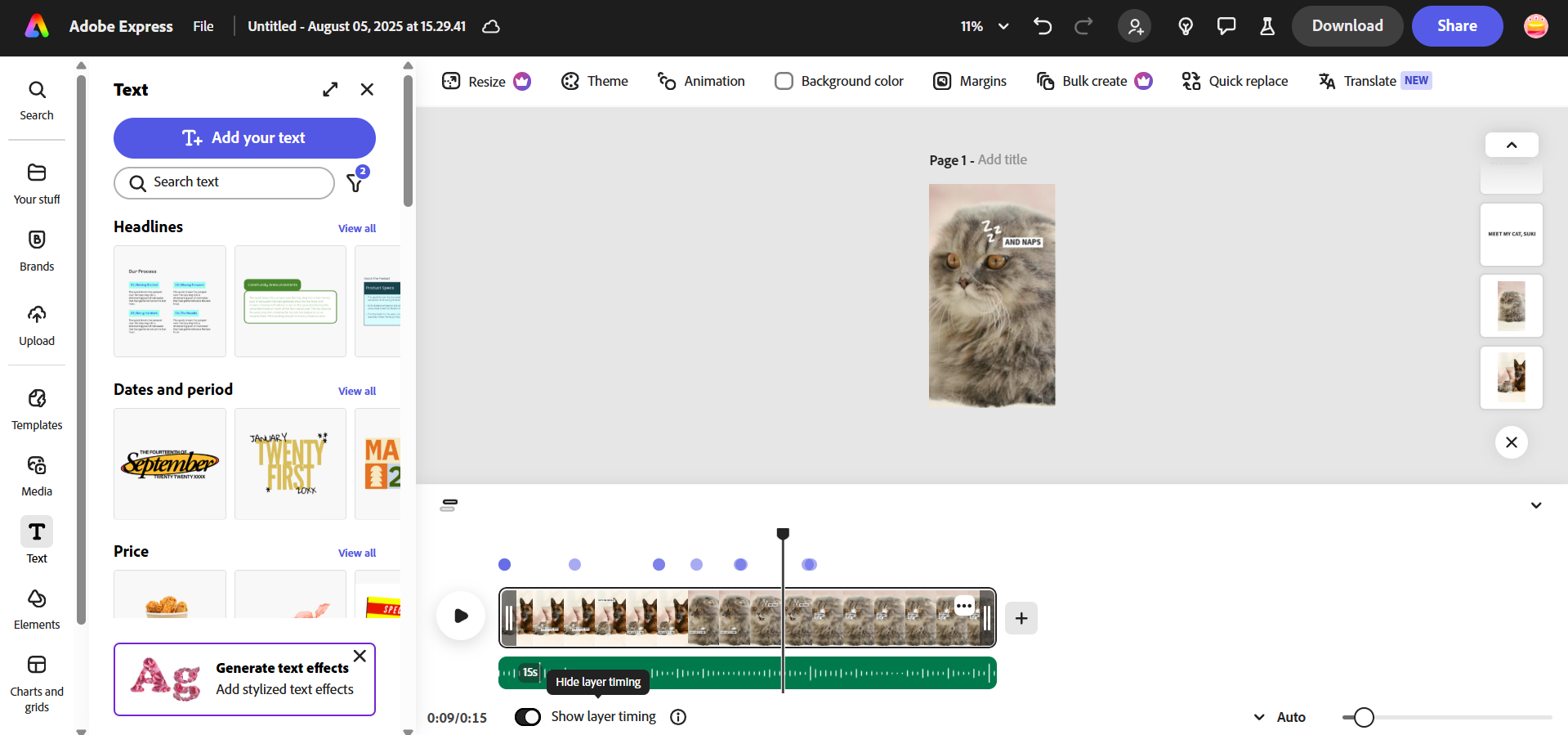Open the user profile avatar
Image resolution: width=1568 pixels, height=735 pixels.
tap(1536, 26)
